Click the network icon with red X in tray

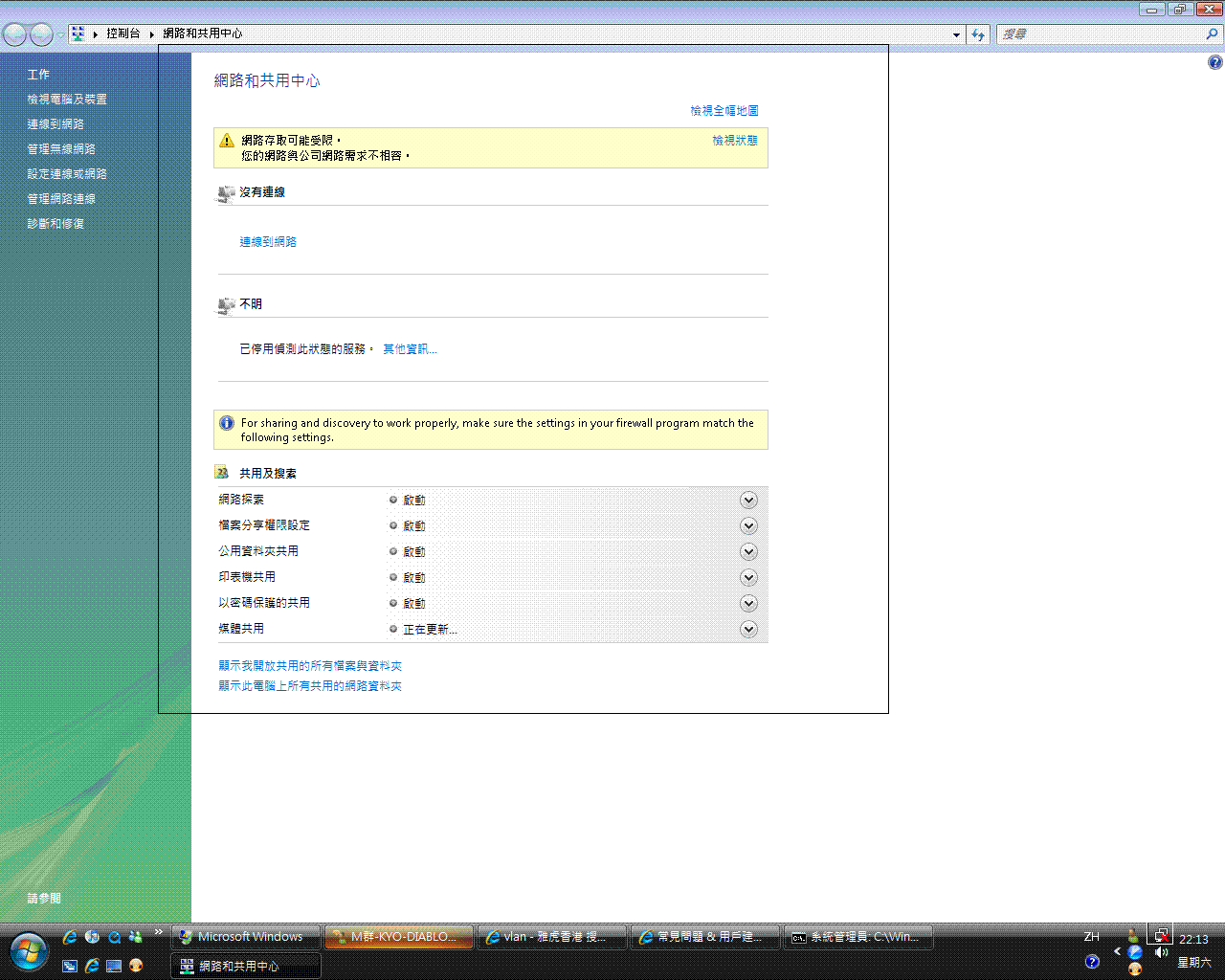click(x=1160, y=935)
